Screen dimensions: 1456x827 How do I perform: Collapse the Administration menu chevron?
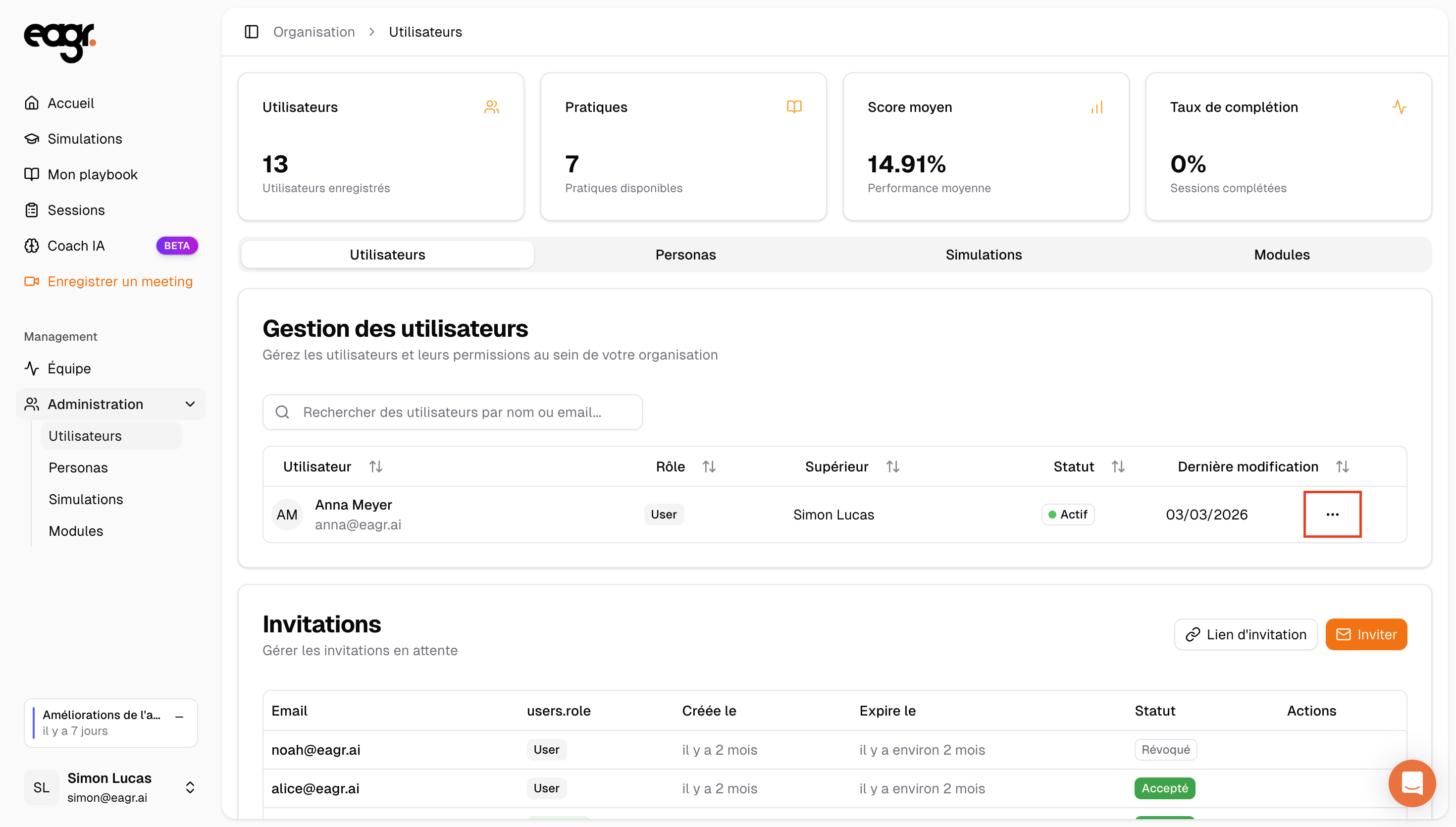[x=190, y=404]
